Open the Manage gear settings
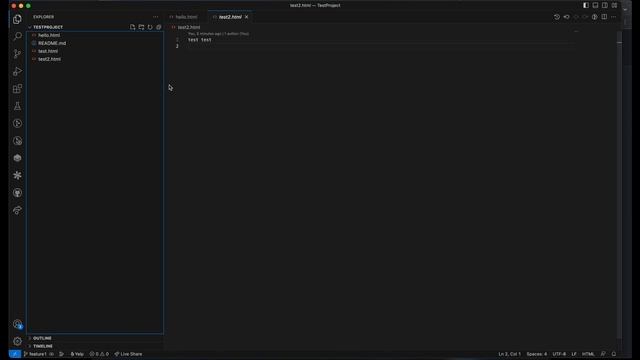 tap(17, 341)
